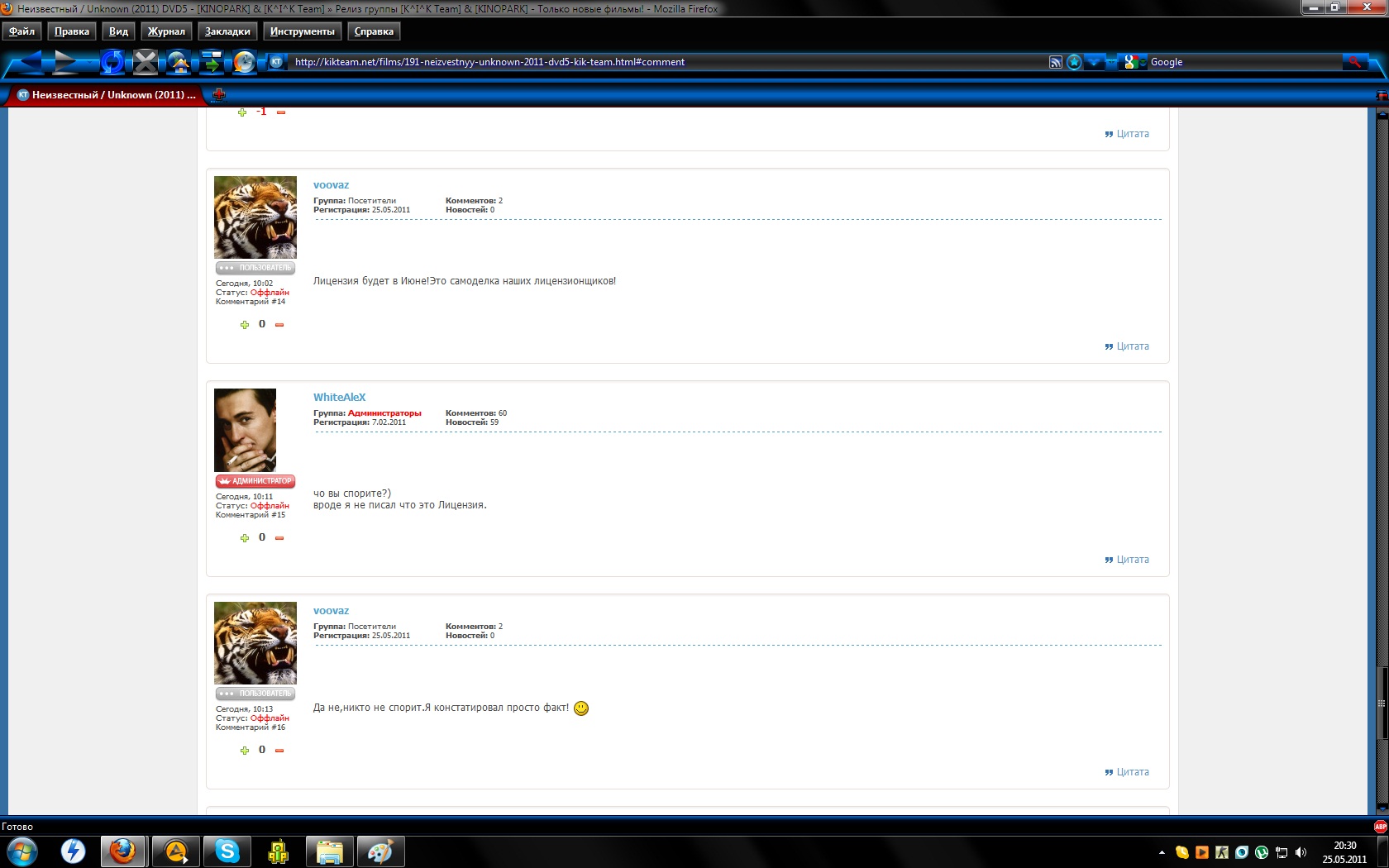Open browsing history clock icon
The image size is (1389, 868).
244,62
